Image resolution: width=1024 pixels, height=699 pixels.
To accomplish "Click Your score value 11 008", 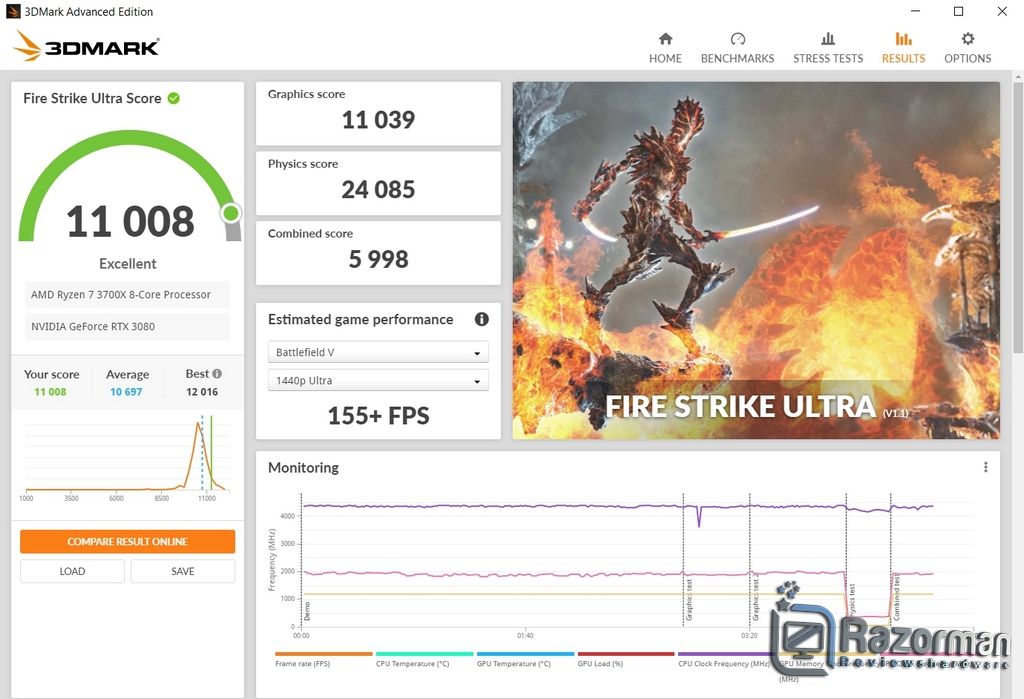I will coord(50,392).
